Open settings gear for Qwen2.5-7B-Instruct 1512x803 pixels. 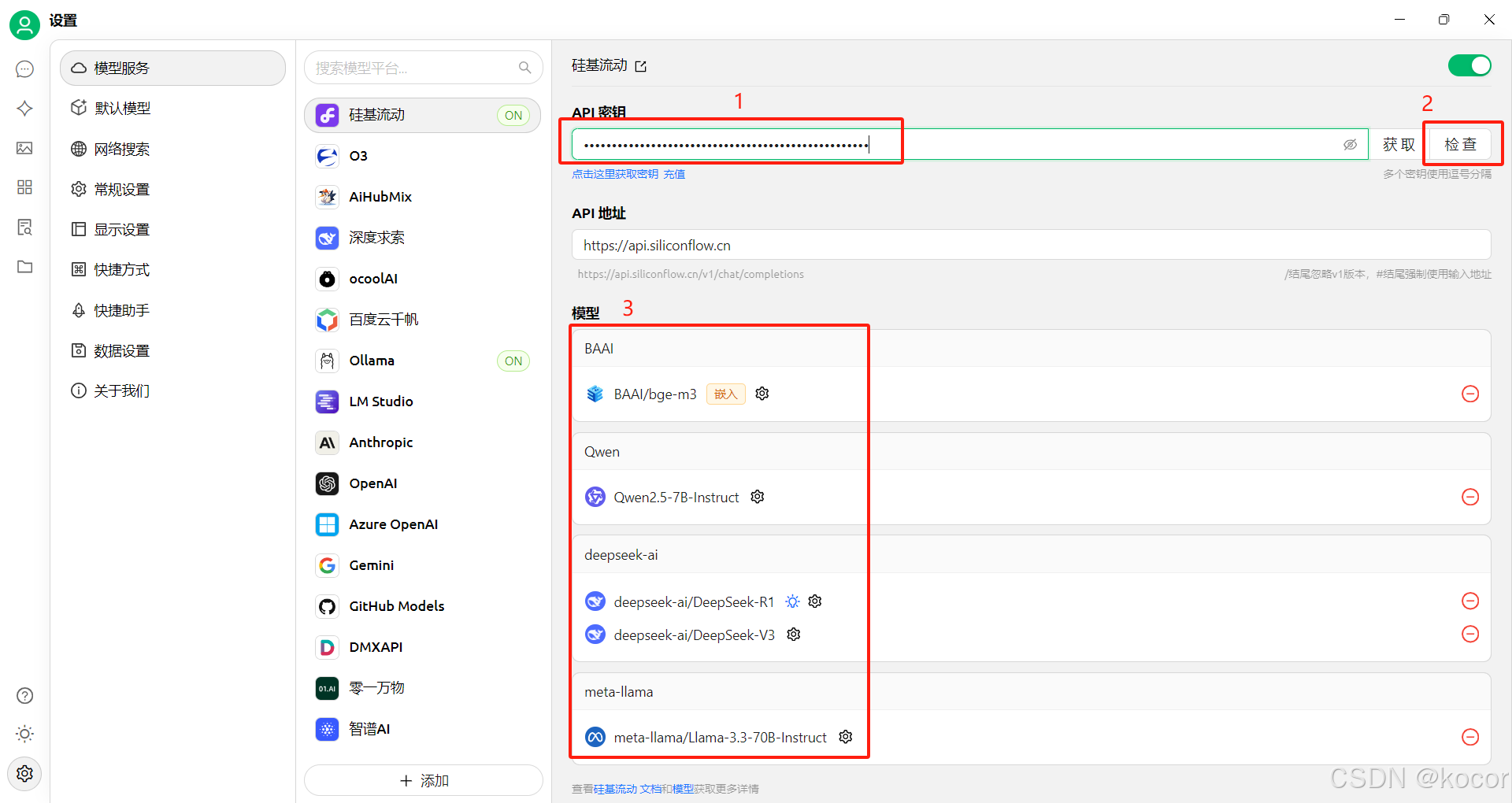coord(757,497)
